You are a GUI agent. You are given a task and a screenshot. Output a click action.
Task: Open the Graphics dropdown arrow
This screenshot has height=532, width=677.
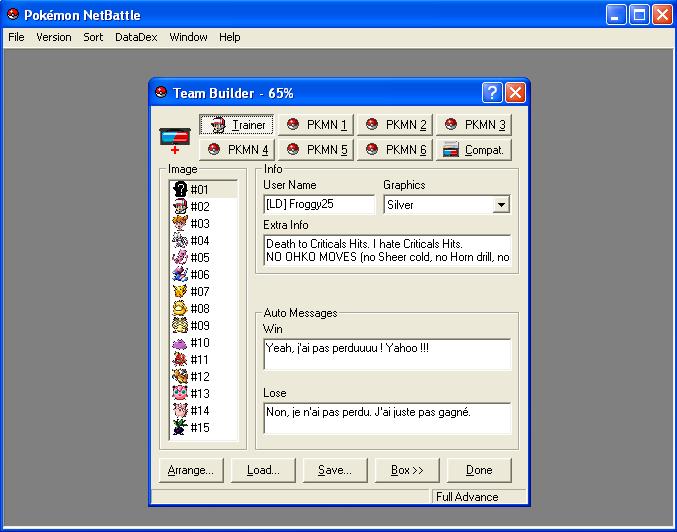point(501,205)
